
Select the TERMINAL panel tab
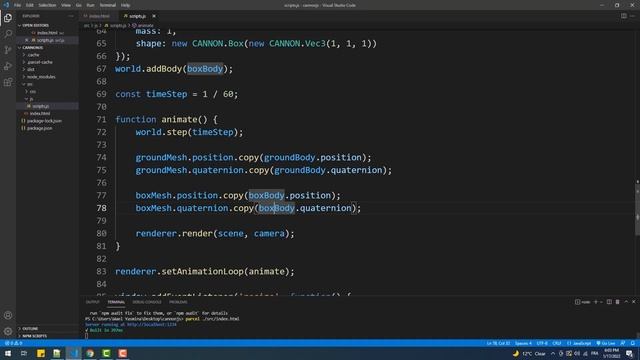pyautogui.click(x=116, y=302)
